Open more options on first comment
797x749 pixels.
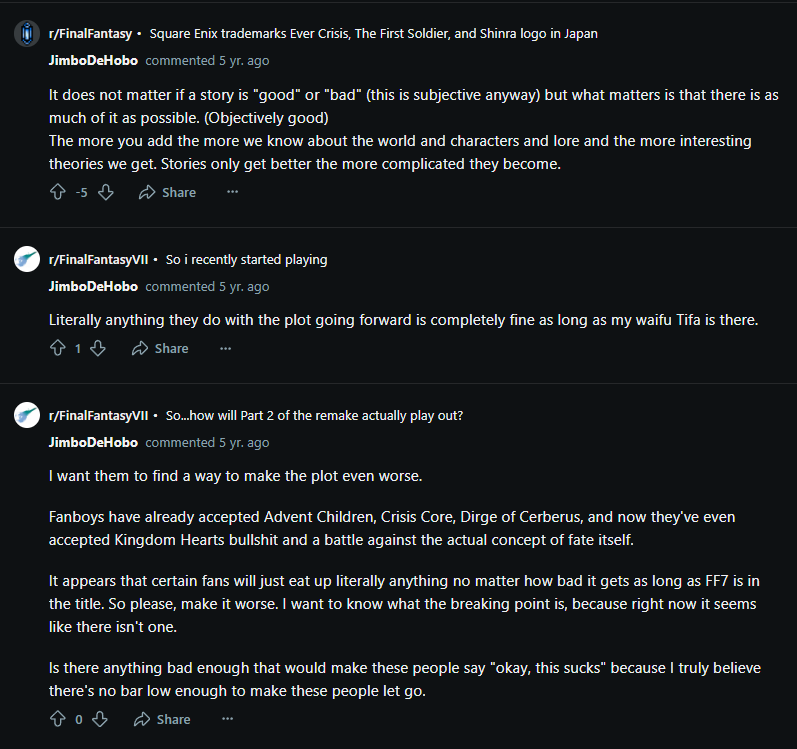tap(233, 192)
